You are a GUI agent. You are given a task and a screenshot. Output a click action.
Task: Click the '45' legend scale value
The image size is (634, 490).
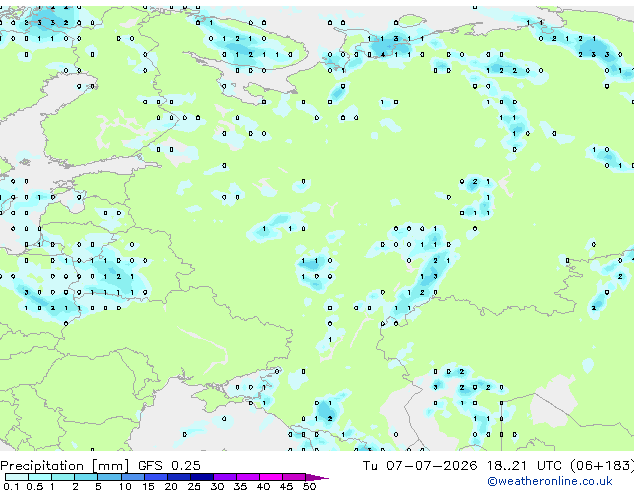pyautogui.click(x=286, y=486)
